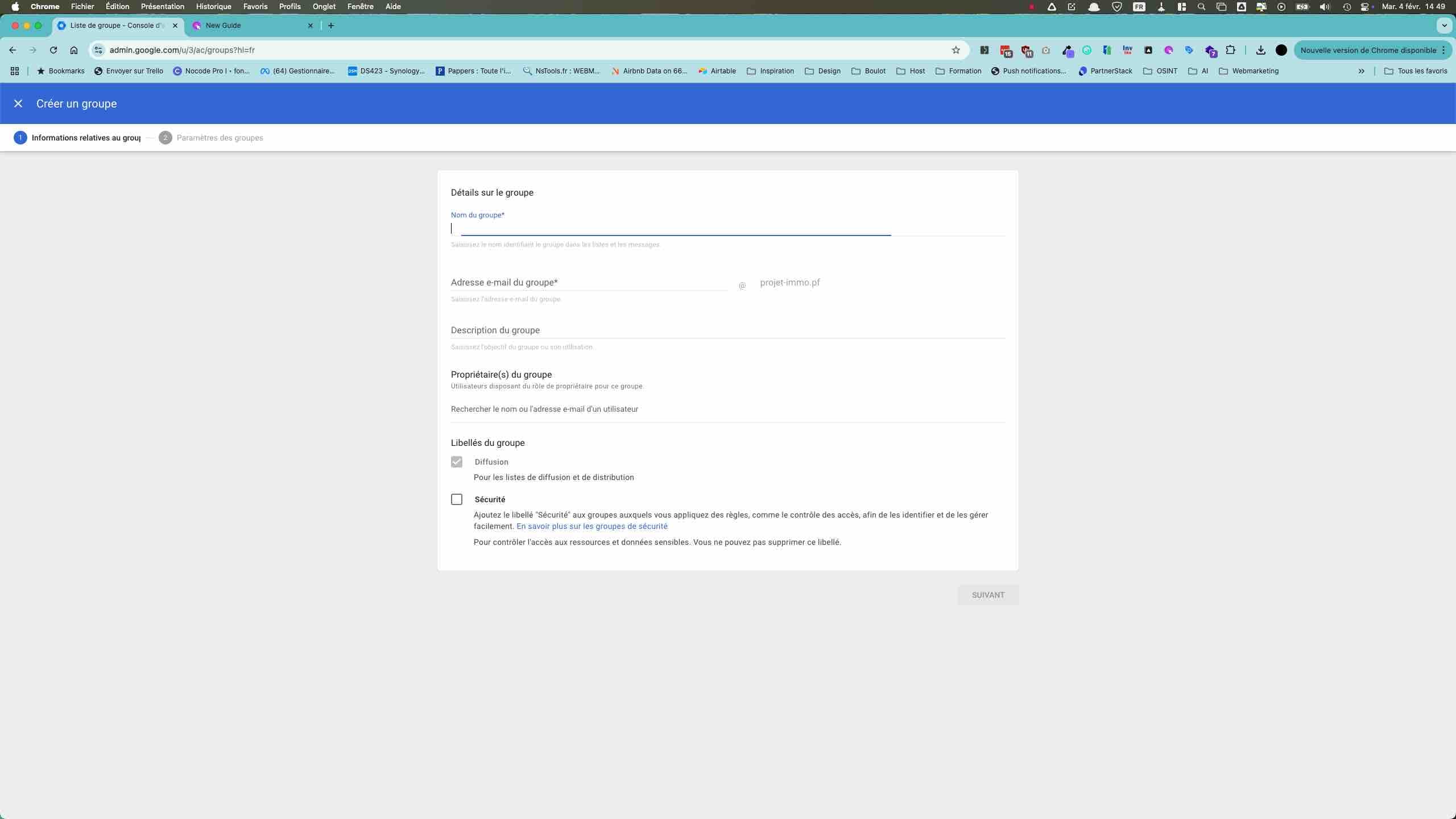Image resolution: width=1456 pixels, height=819 pixels.
Task: Open the Chrome apps grid icon
Action: click(x=15, y=71)
